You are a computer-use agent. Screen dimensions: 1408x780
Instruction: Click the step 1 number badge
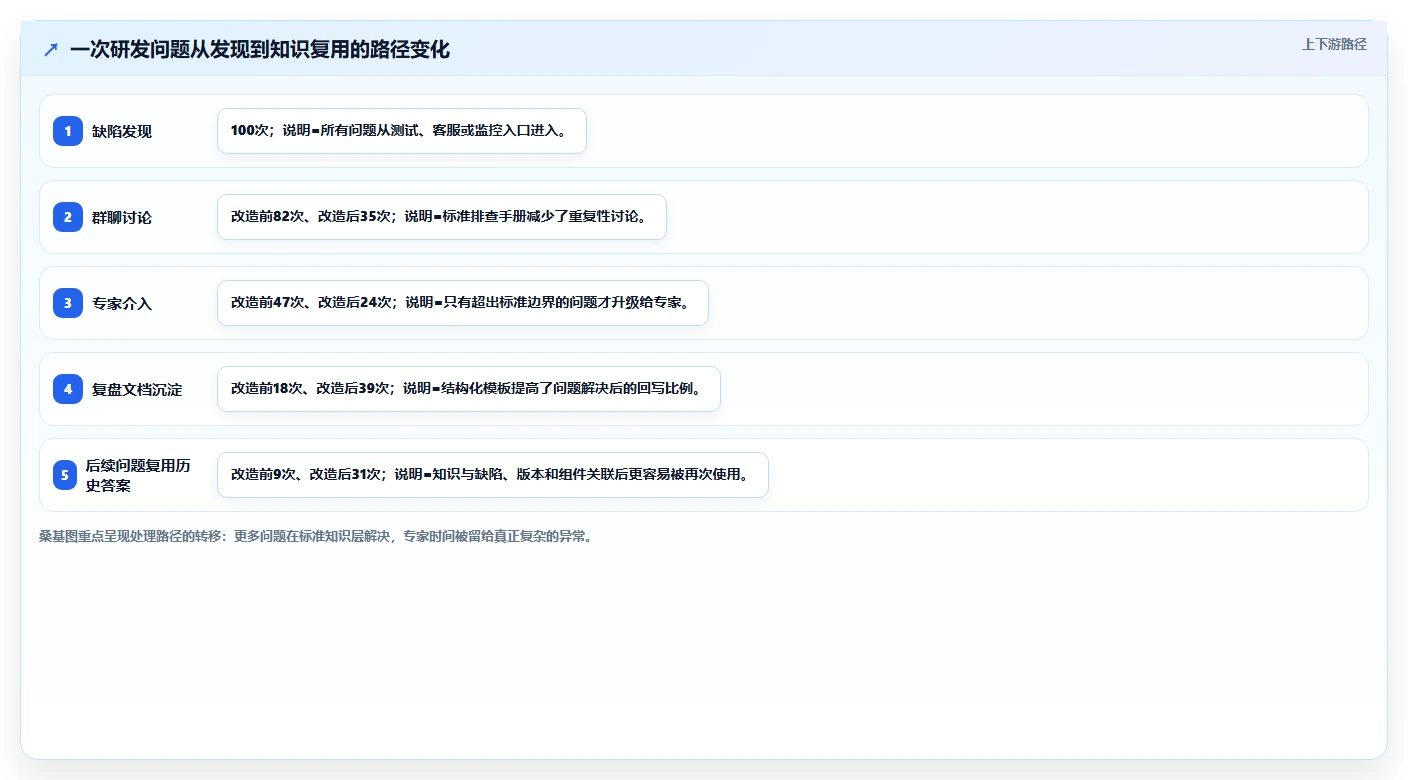(x=68, y=131)
